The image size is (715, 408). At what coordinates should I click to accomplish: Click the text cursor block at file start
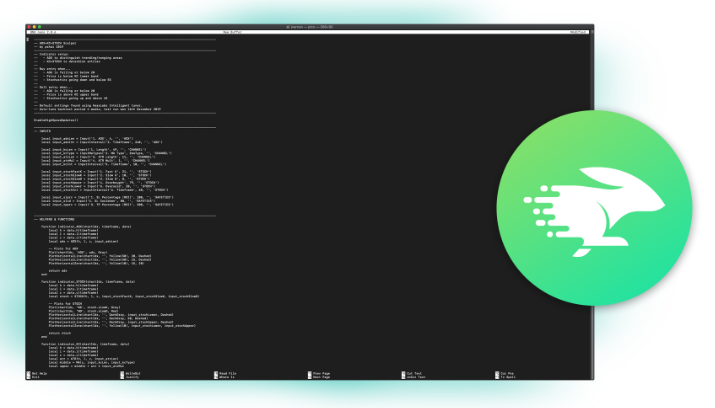pos(28,39)
